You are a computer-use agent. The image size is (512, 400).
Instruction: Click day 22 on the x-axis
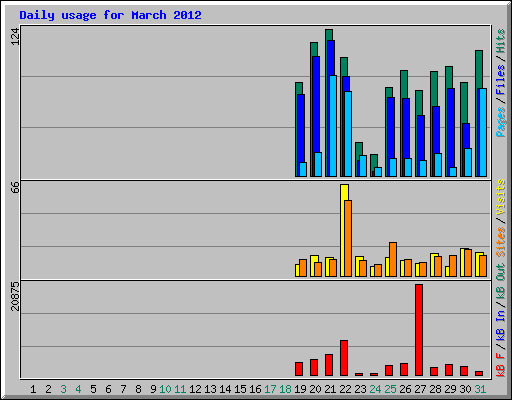345,389
